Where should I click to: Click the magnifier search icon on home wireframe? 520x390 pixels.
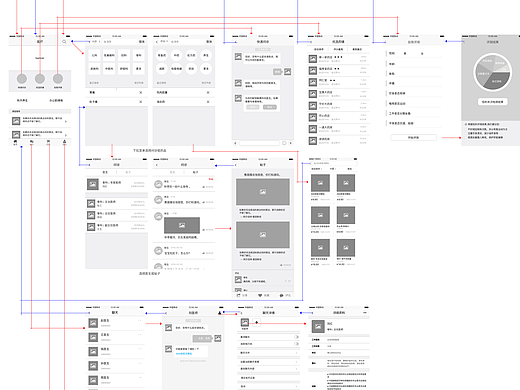[64, 42]
